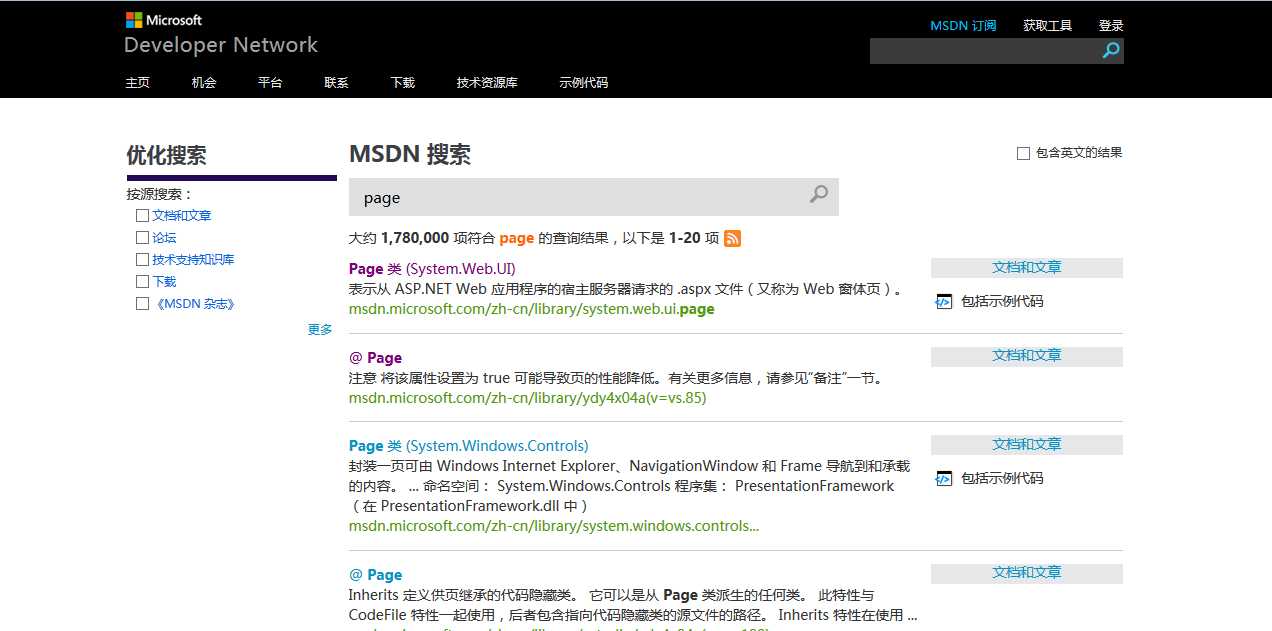Click the 文档和文章 filter label in sidebar
1272x631 pixels.
[x=182, y=215]
